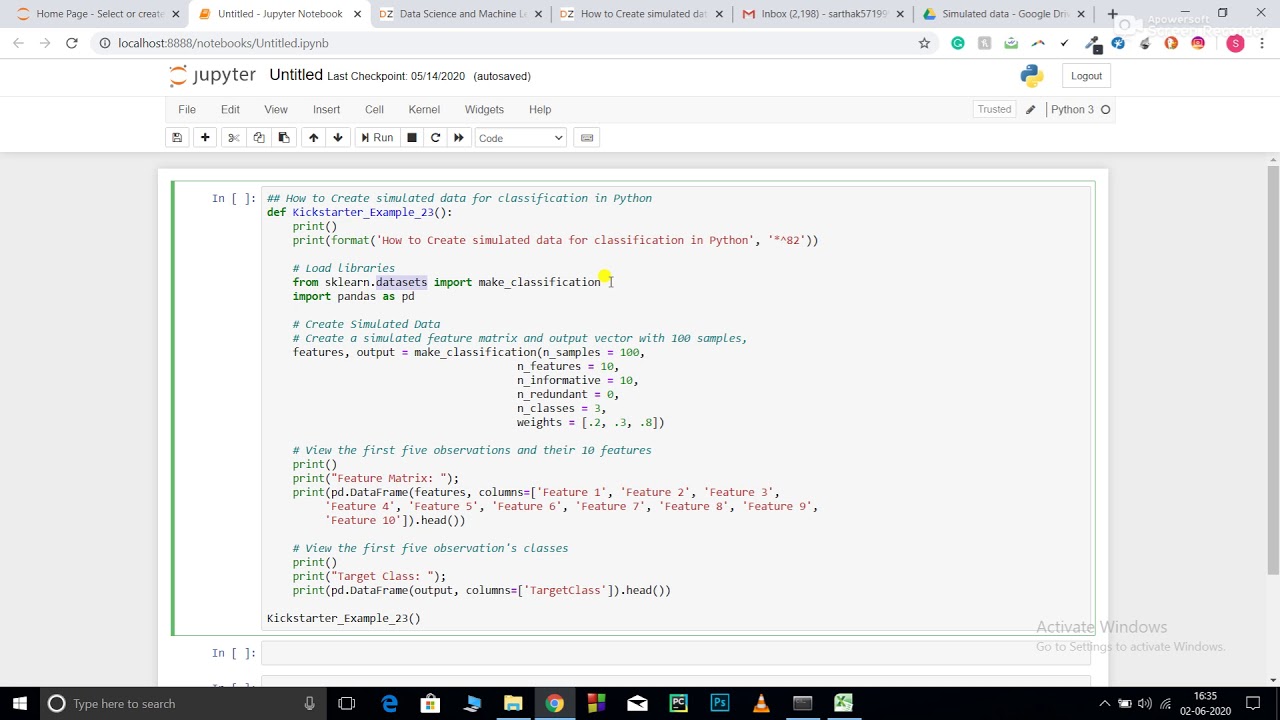Viewport: 1280px width, 720px height.
Task: Open the View menu
Action: 276,109
